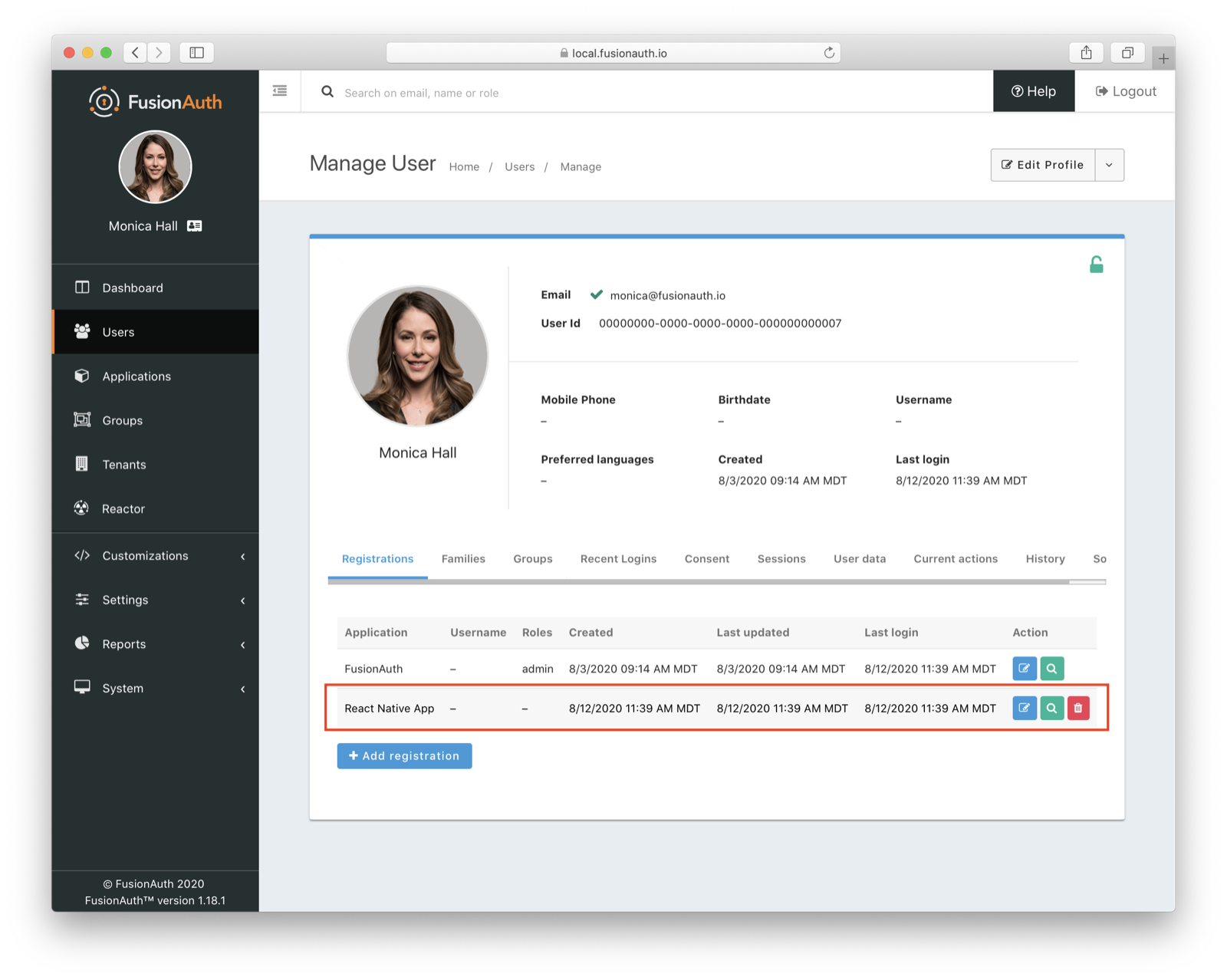The image size is (1227, 980).
Task: Click the Edit Profile button
Action: [x=1043, y=165]
